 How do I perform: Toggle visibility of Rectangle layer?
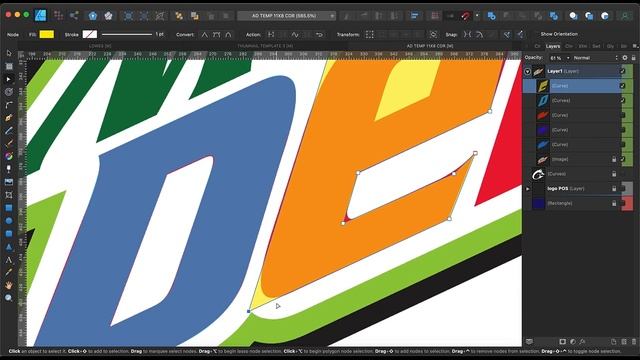pos(622,203)
